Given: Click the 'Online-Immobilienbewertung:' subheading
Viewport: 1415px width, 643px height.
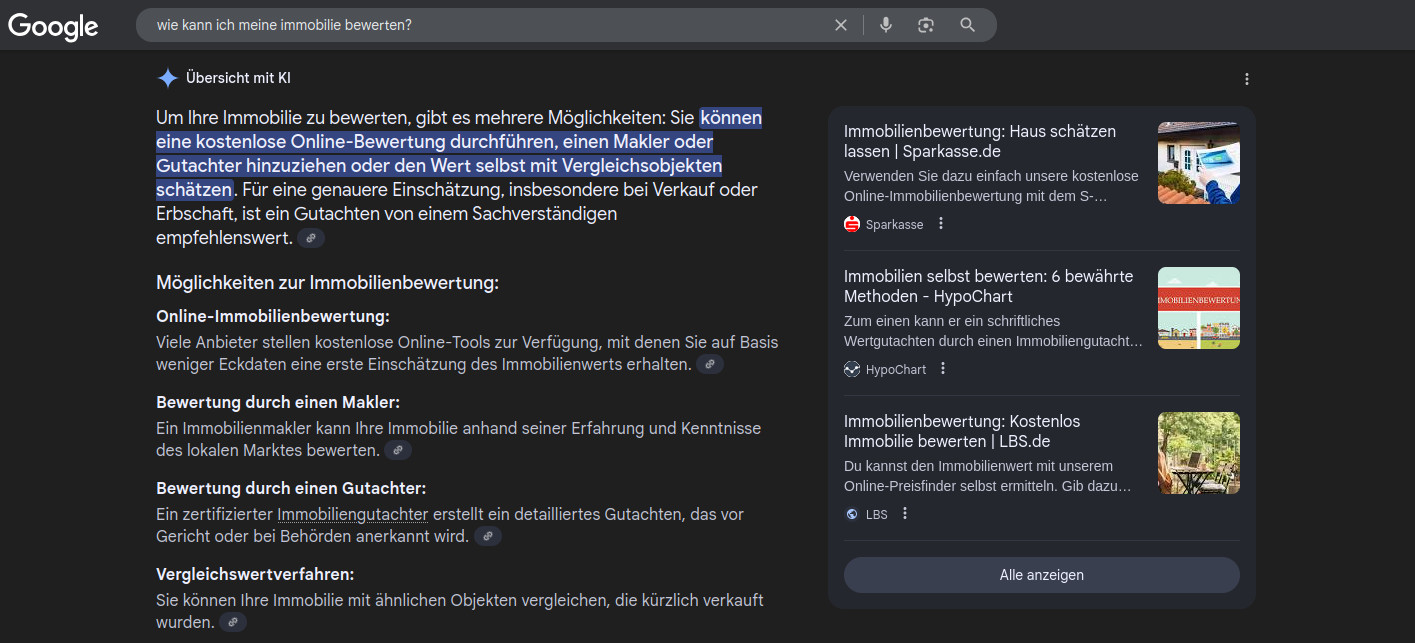Looking at the screenshot, I should tap(273, 316).
